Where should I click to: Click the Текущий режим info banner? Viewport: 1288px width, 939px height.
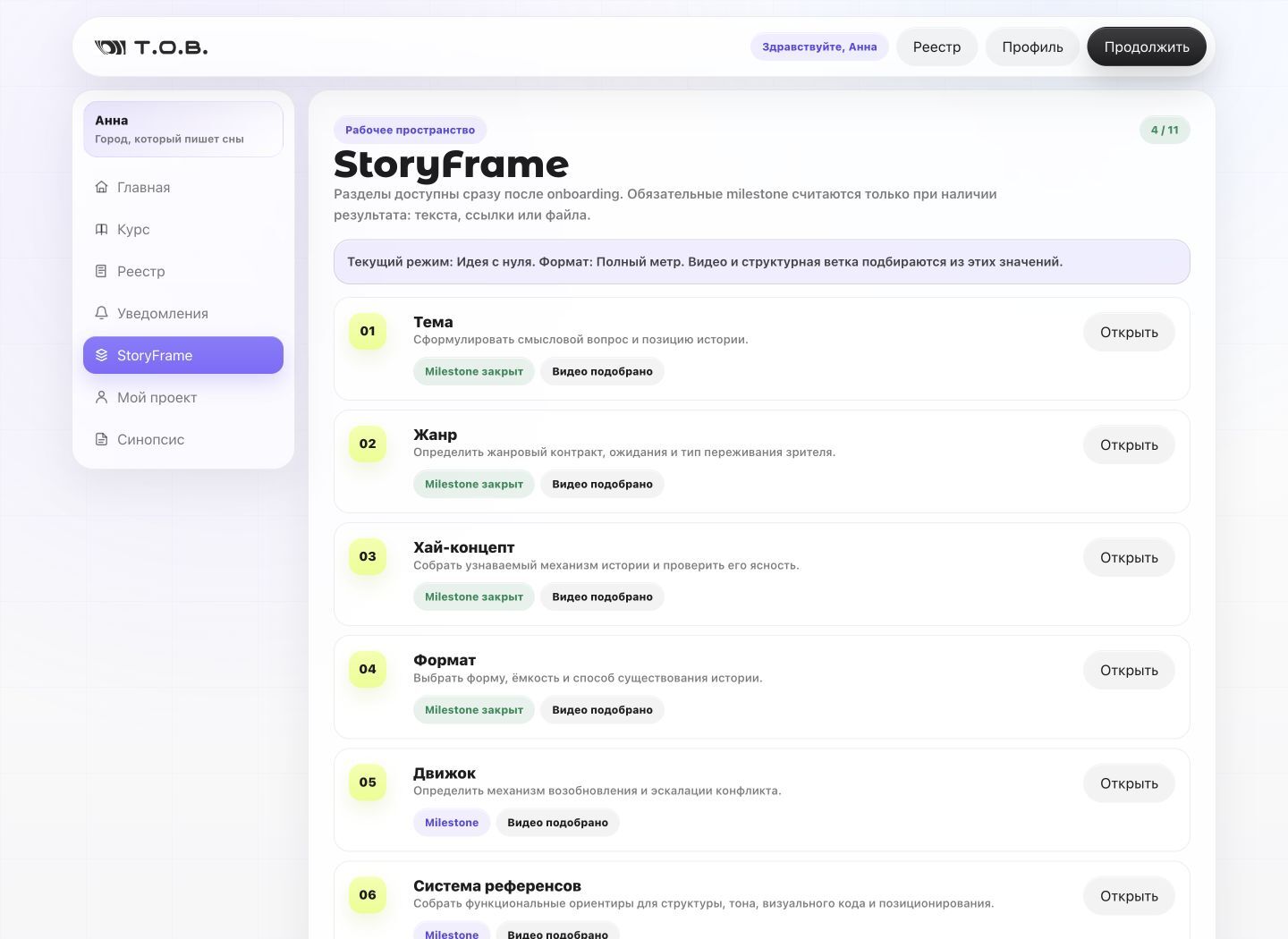click(x=762, y=262)
